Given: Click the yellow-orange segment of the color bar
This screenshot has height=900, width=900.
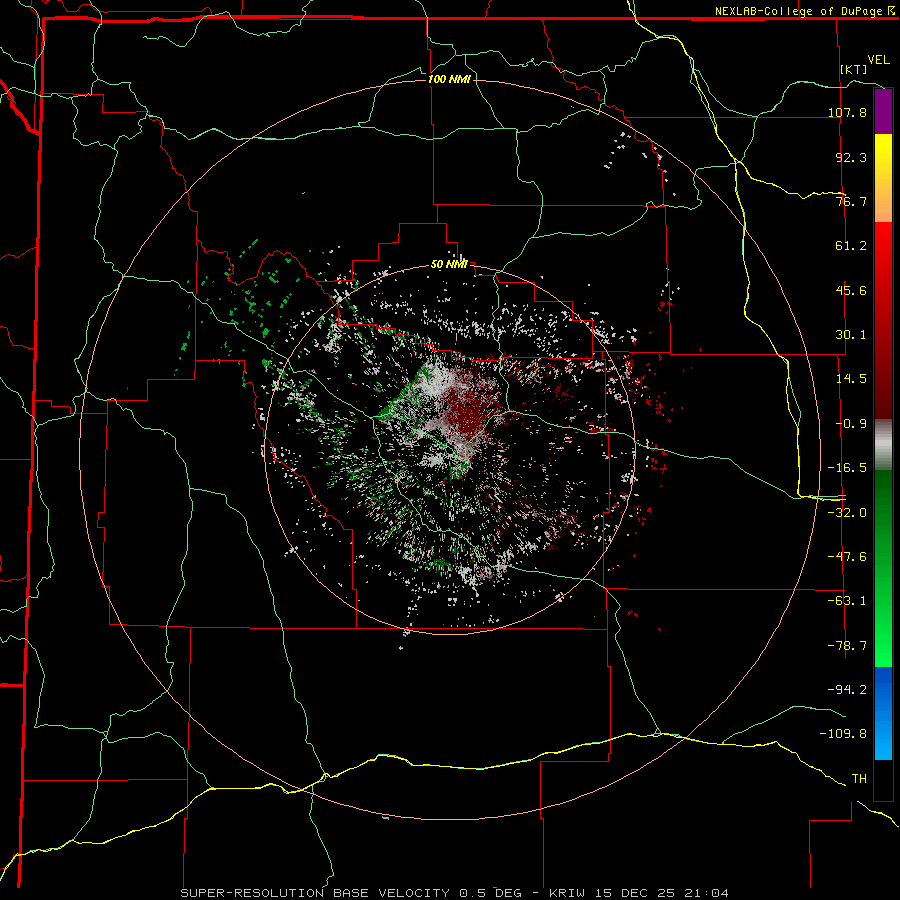Looking at the screenshot, I should (x=883, y=178).
